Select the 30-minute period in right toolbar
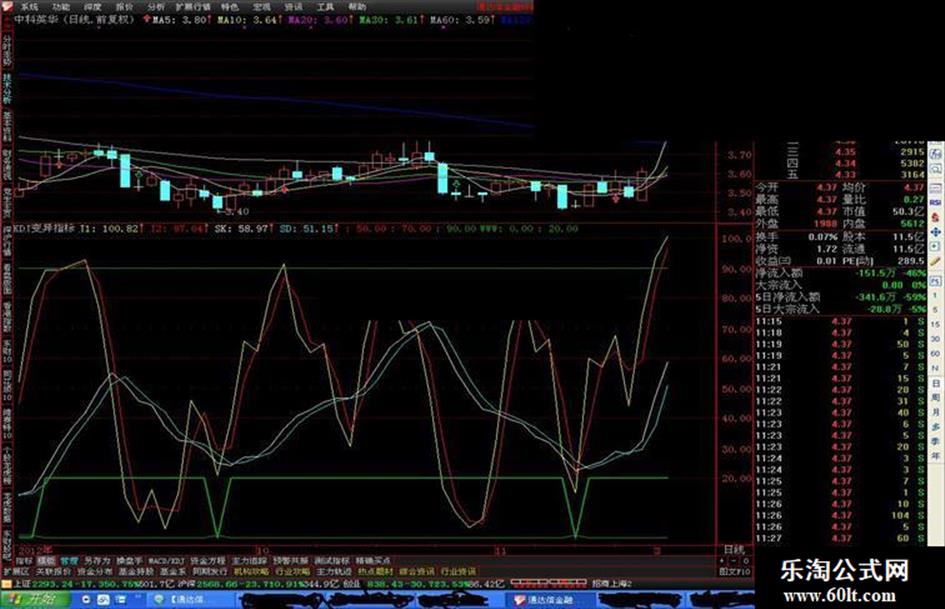The image size is (945, 609). (935, 339)
